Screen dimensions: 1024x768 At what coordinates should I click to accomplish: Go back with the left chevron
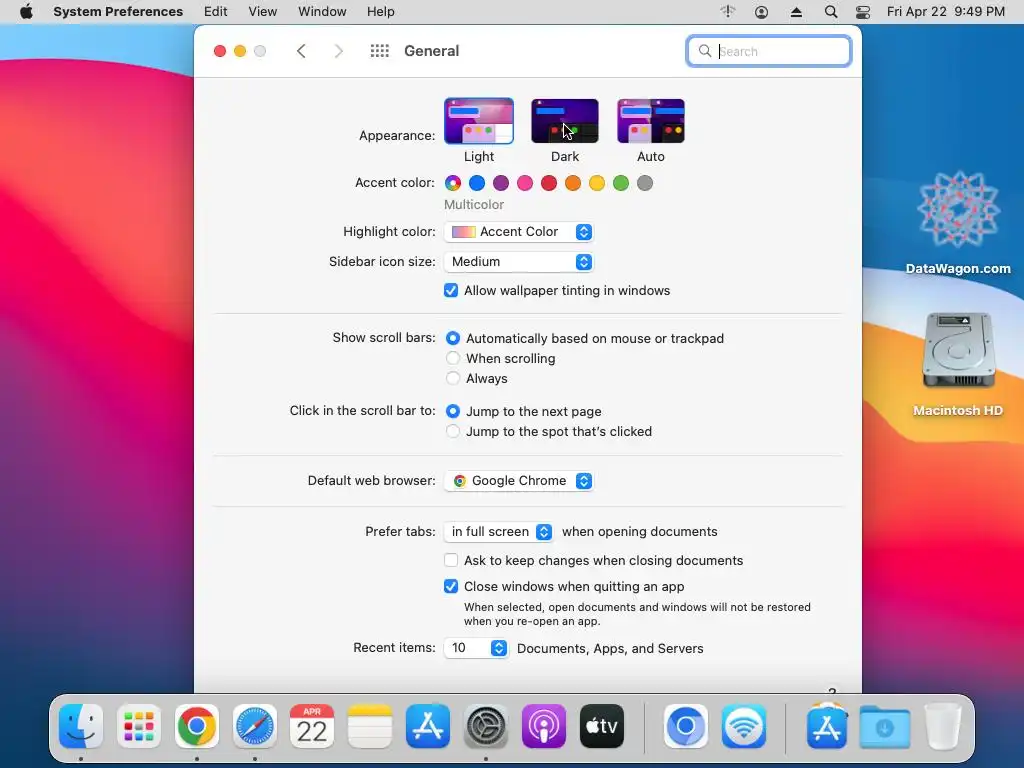coord(301,51)
